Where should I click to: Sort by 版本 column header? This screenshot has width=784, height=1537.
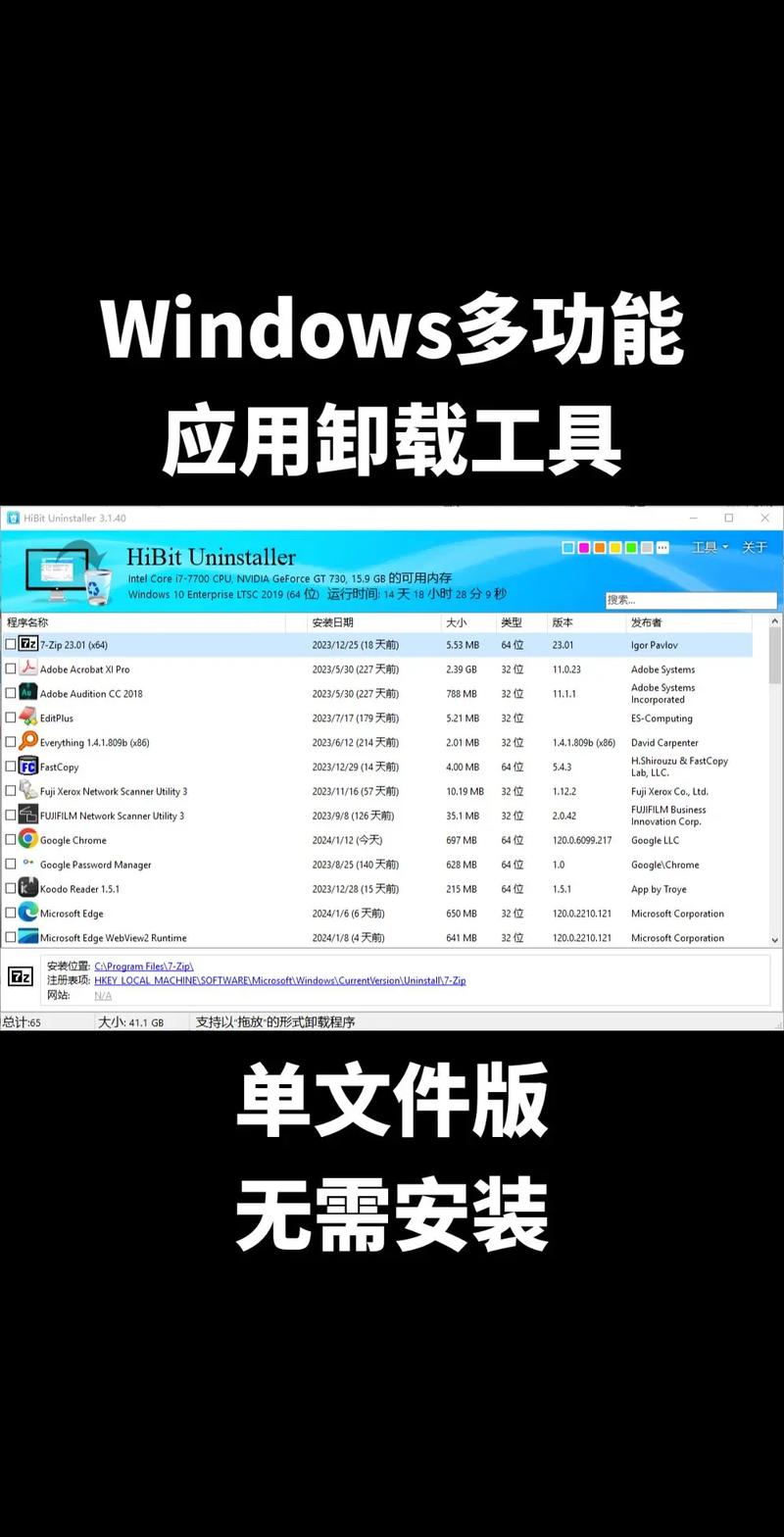587,622
